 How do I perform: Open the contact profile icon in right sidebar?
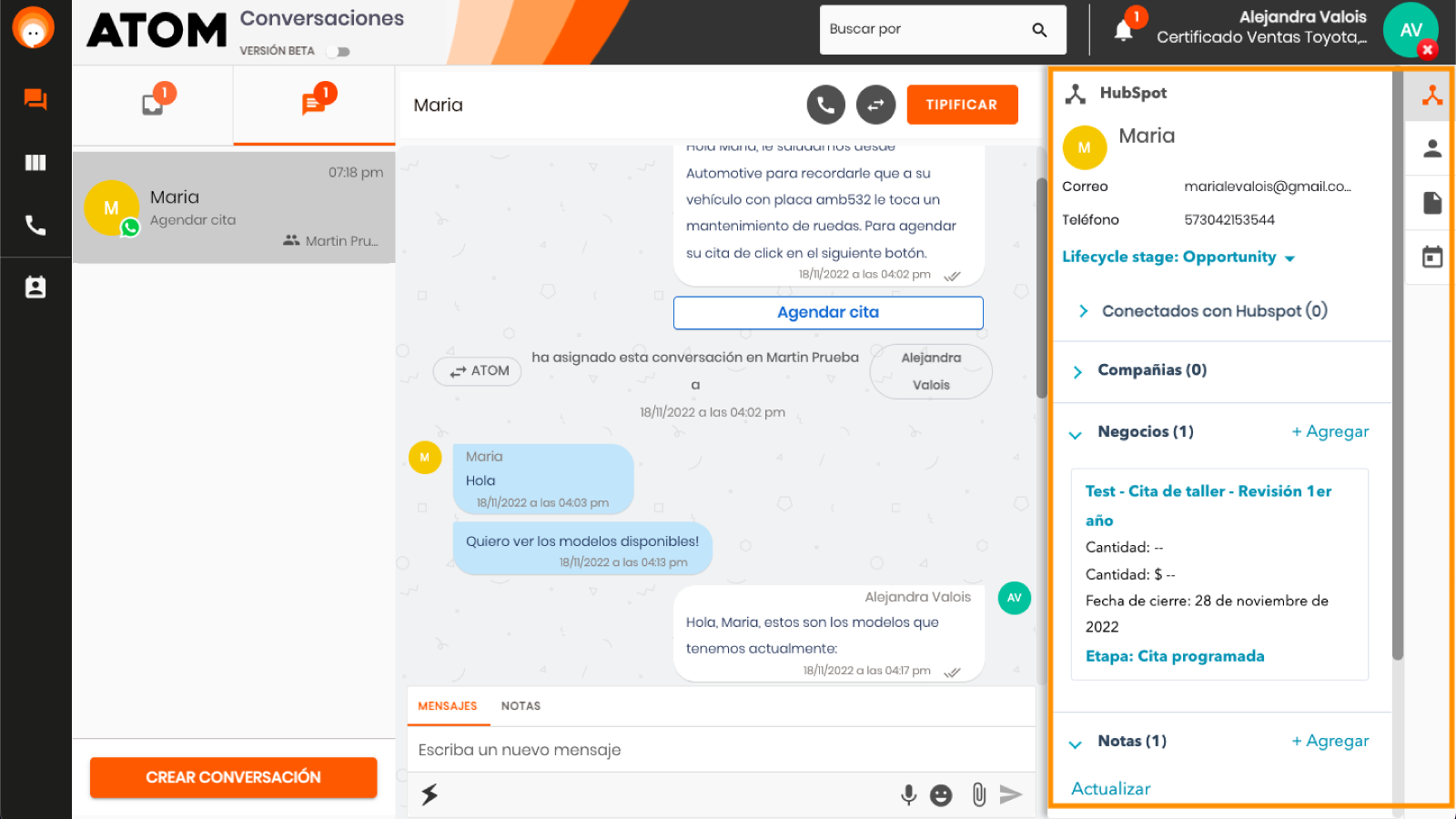point(1430,148)
